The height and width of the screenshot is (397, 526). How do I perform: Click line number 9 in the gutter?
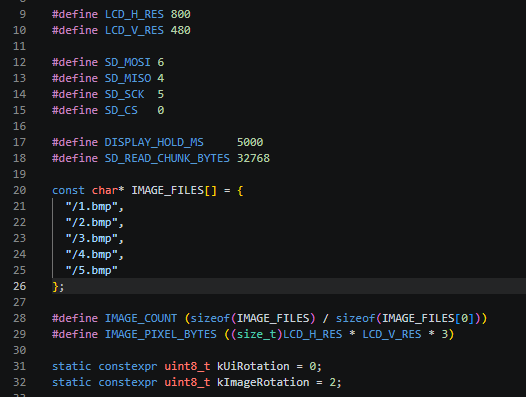tap(22, 14)
